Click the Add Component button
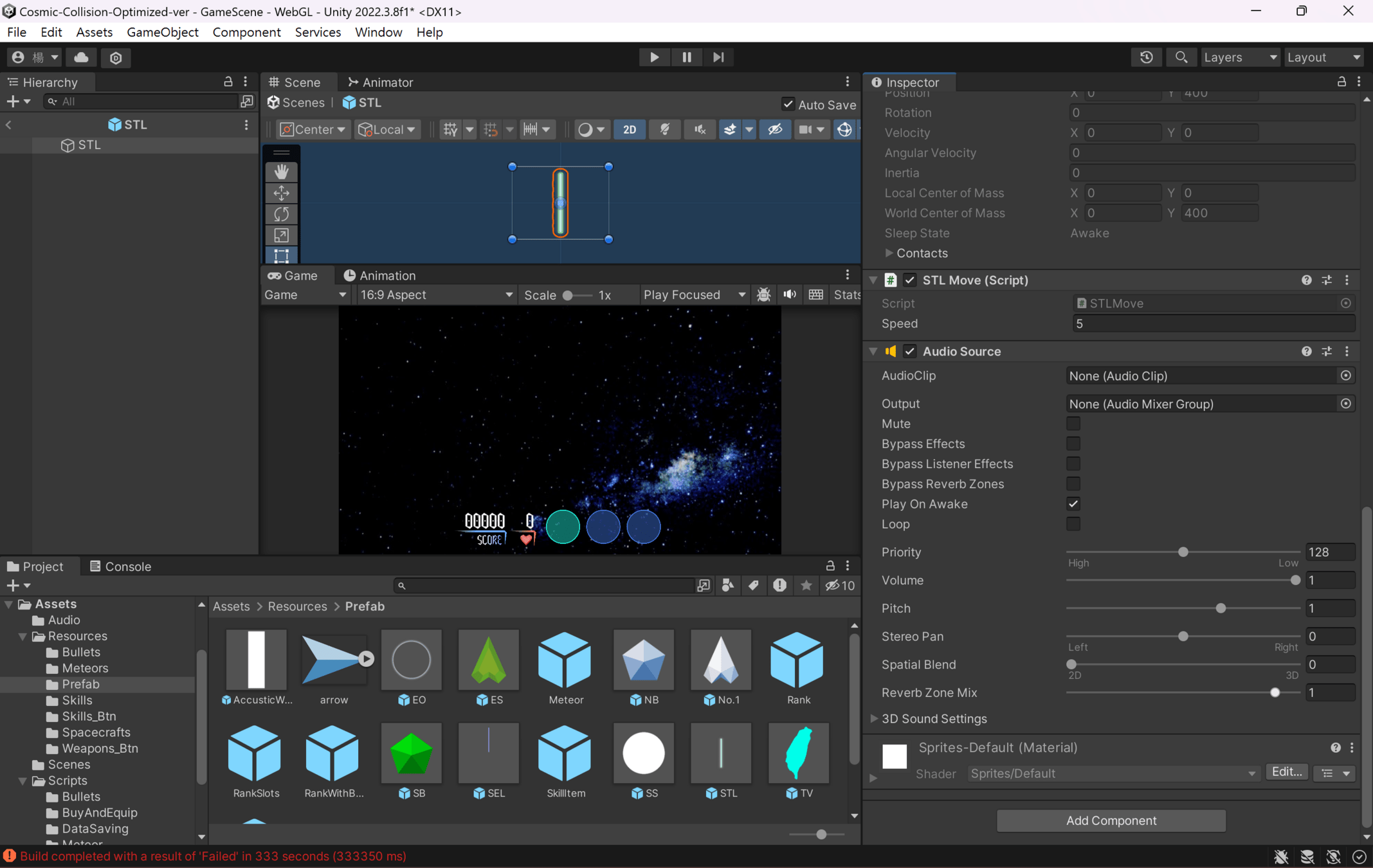The width and height of the screenshot is (1373, 868). (1111, 820)
